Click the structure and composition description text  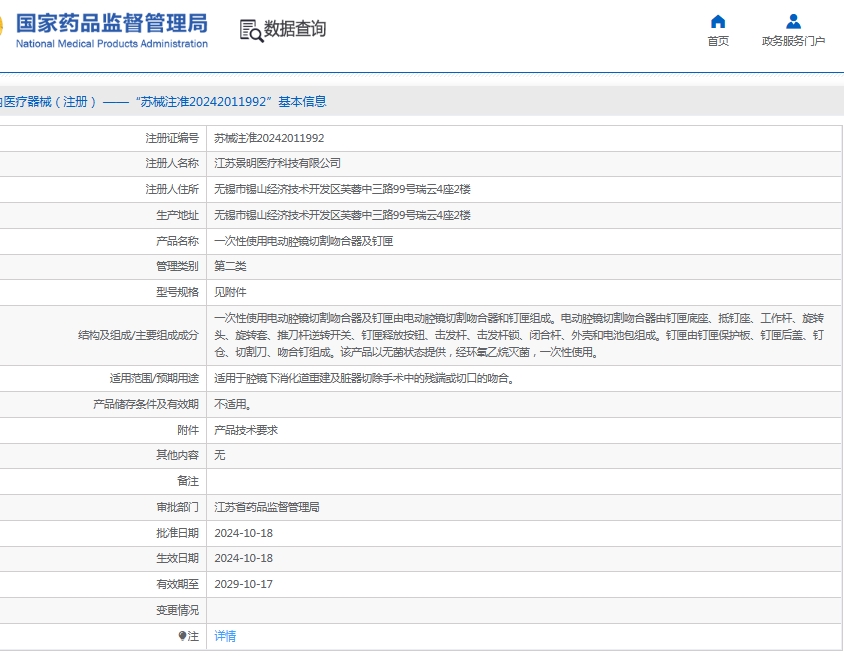tap(519, 335)
